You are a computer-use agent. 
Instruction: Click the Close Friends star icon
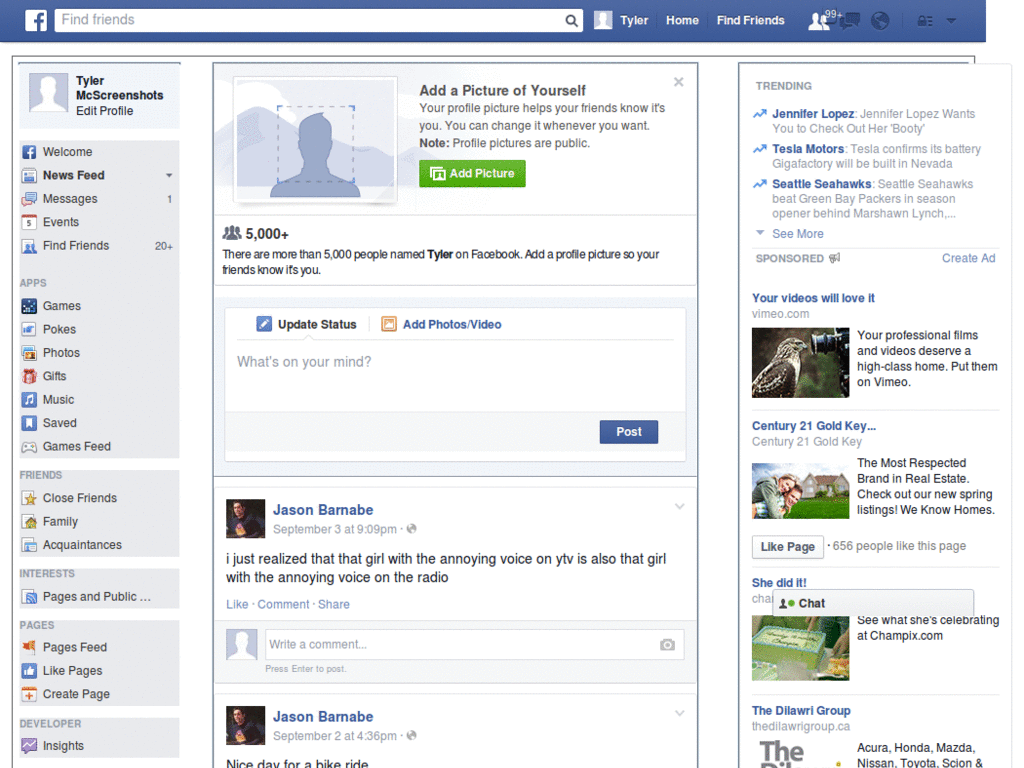tap(29, 498)
